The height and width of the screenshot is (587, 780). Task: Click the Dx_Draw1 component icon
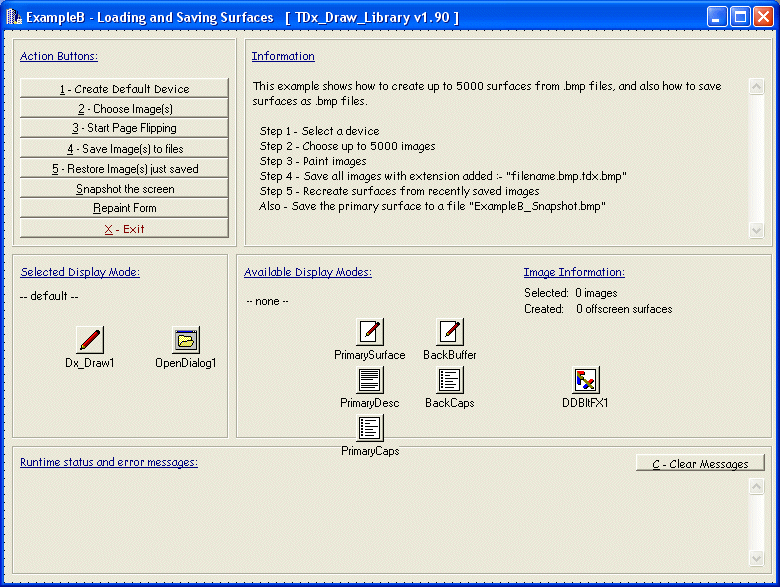click(x=90, y=340)
